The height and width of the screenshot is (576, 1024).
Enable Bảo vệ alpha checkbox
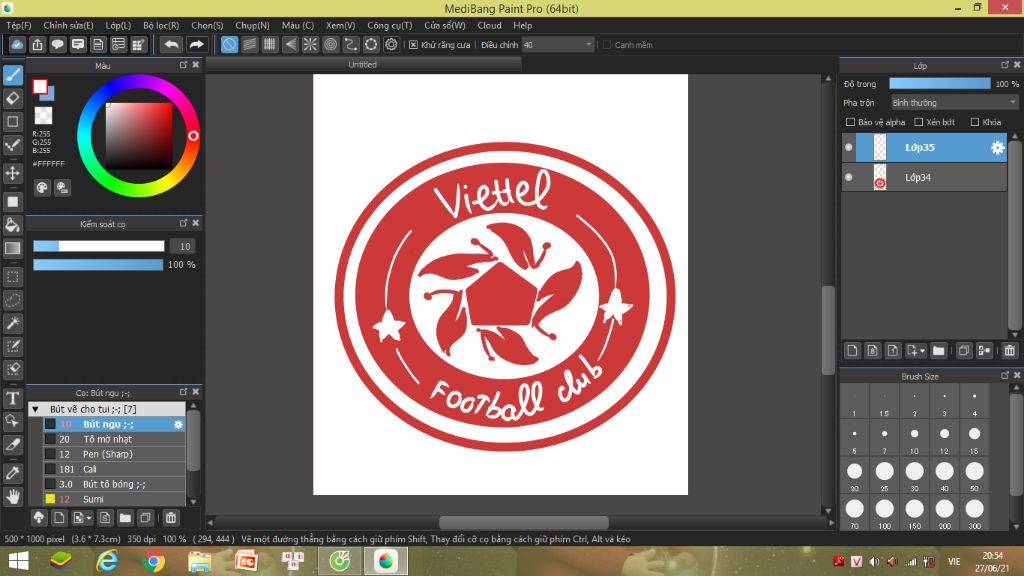[850, 122]
